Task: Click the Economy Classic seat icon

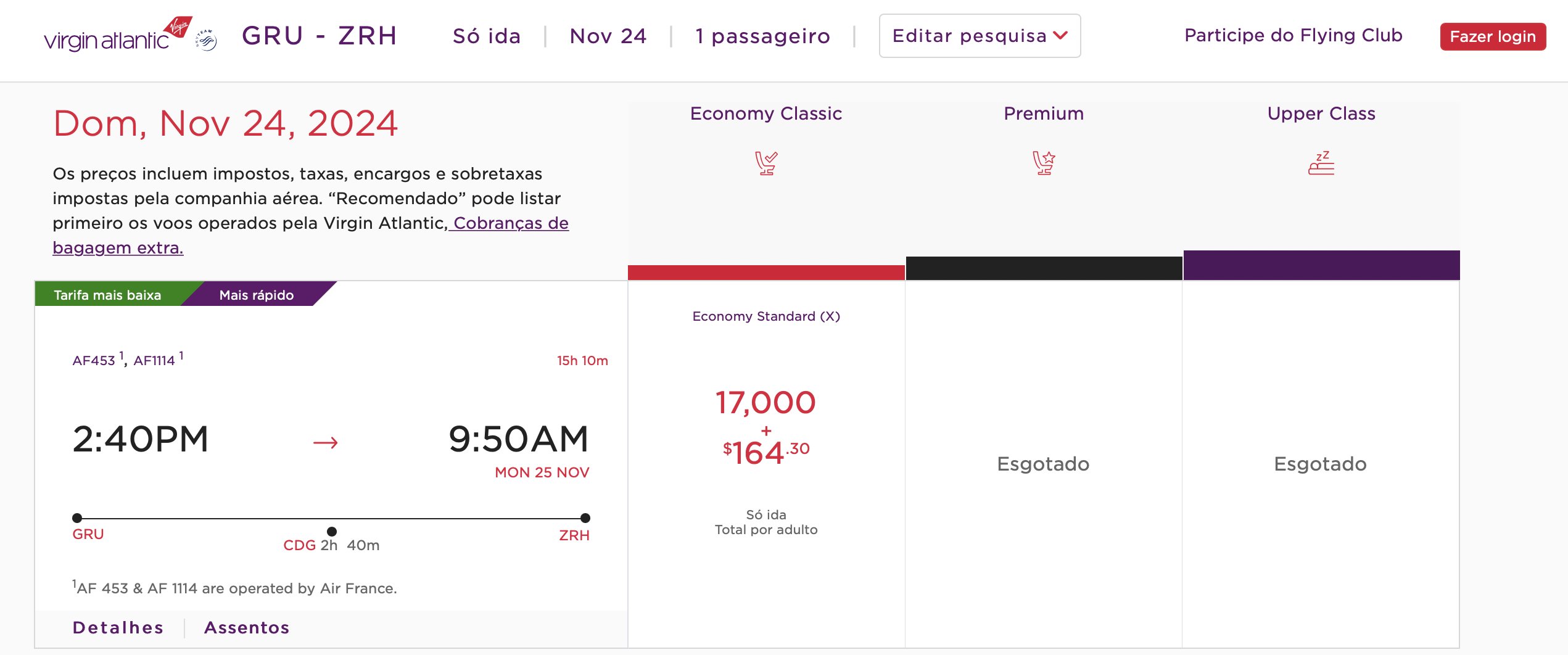Action: click(766, 163)
